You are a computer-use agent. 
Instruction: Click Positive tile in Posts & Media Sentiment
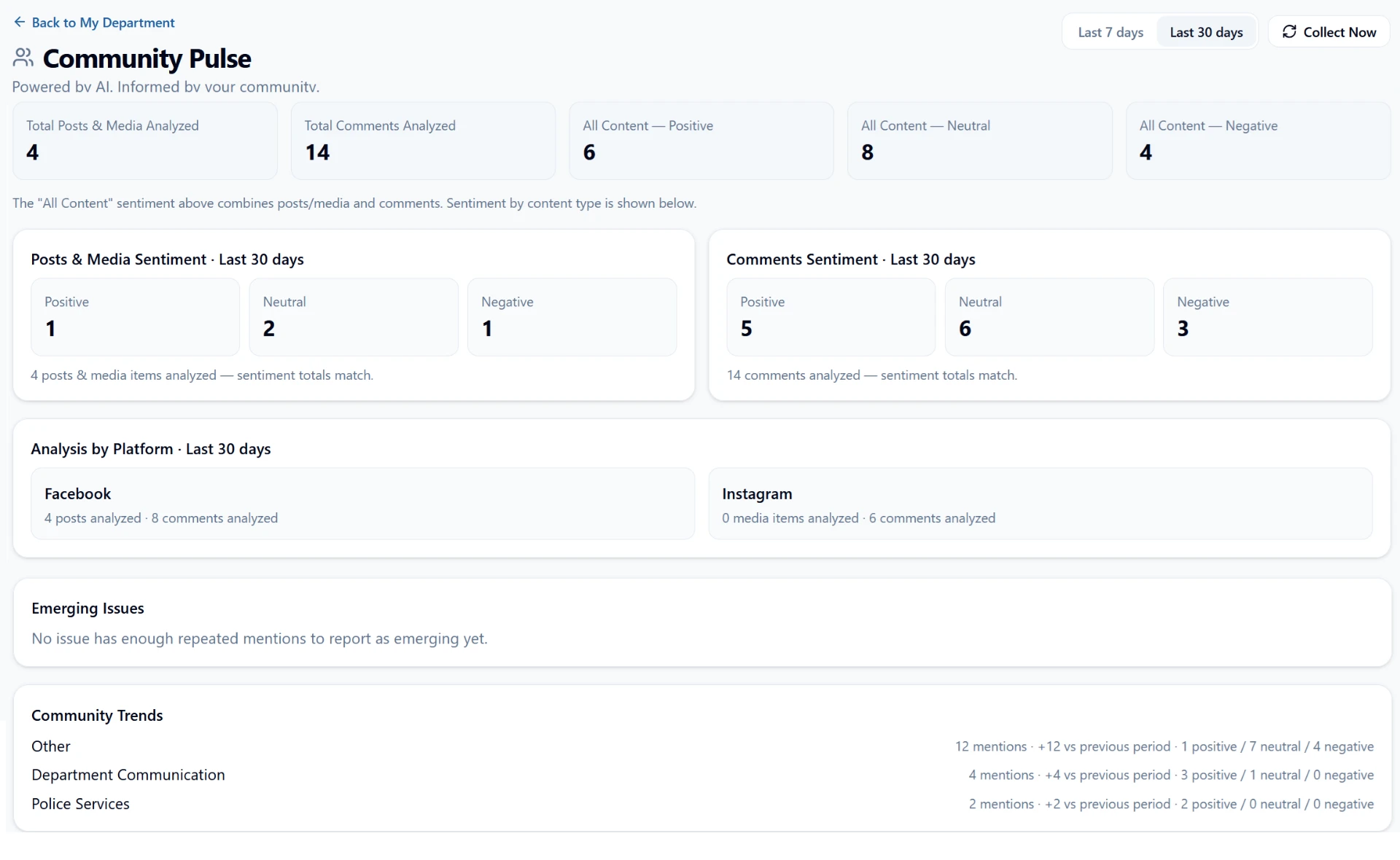(x=135, y=317)
